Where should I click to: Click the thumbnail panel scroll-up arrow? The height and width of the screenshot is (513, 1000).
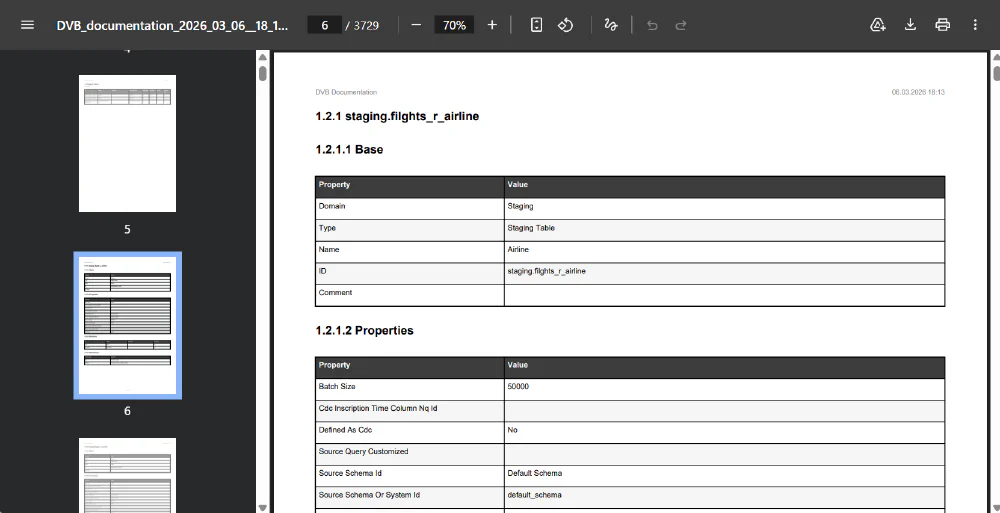click(x=263, y=57)
